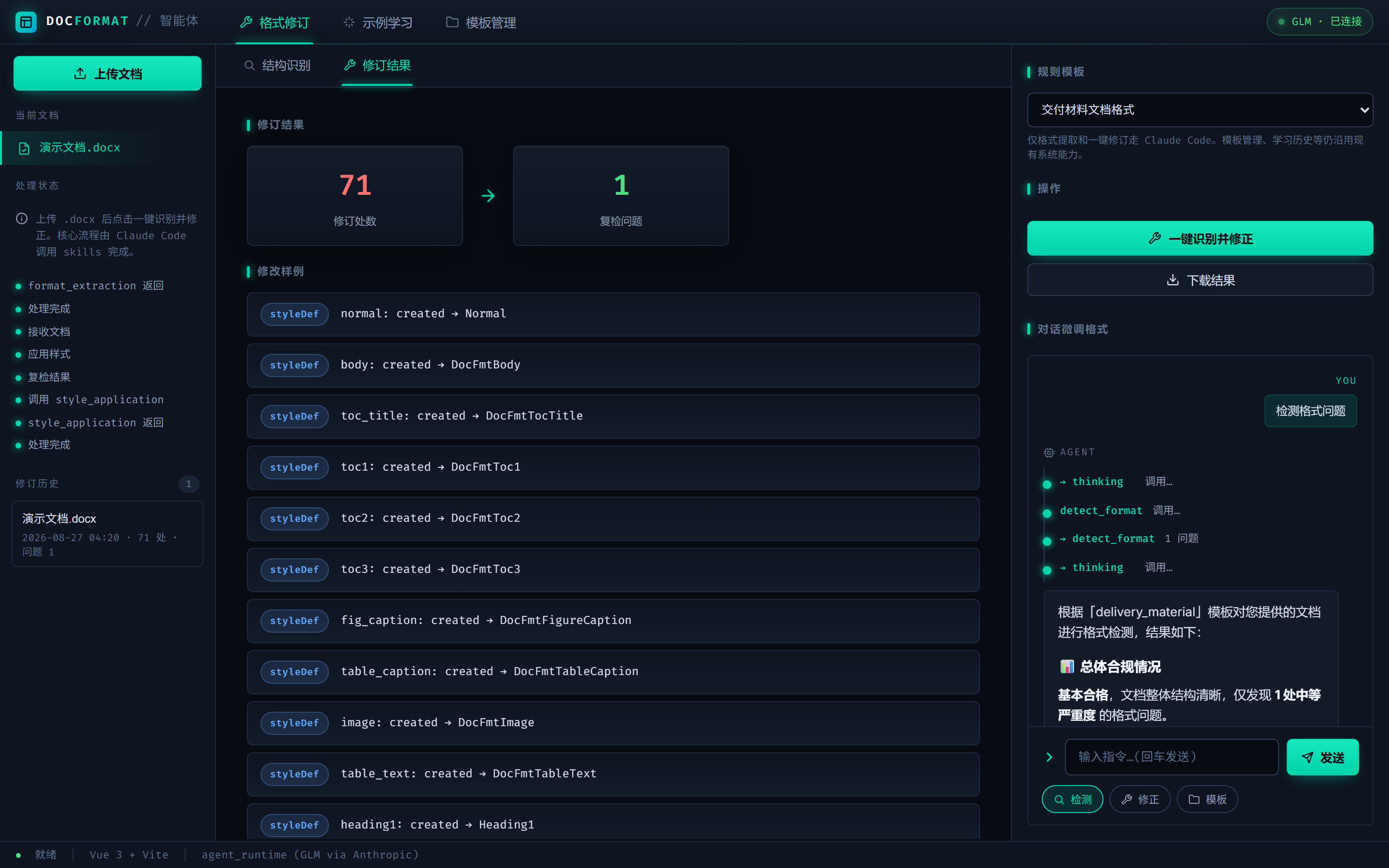Open the 演示文档.docx history entry
The image size is (1389, 868).
pos(108,534)
